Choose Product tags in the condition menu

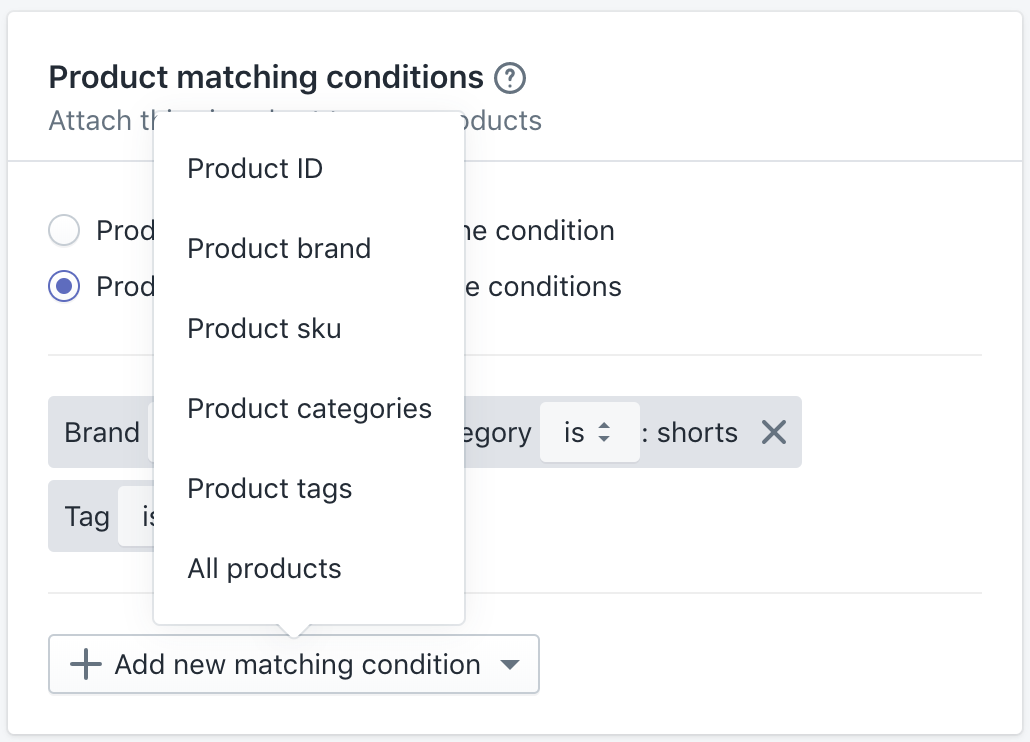[x=269, y=488]
